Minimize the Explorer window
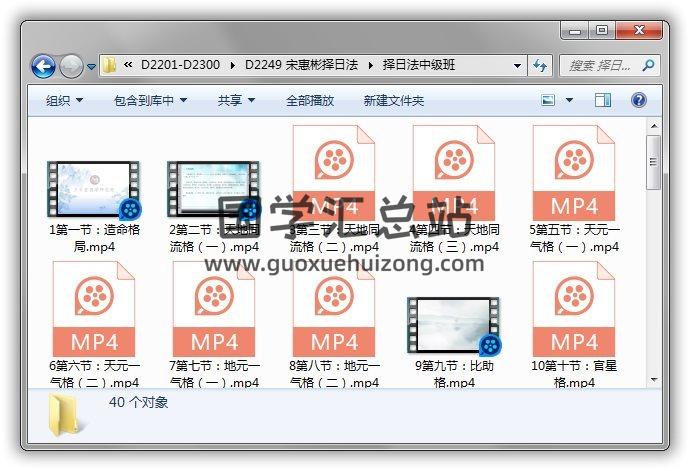The image size is (690, 471). [575, 31]
